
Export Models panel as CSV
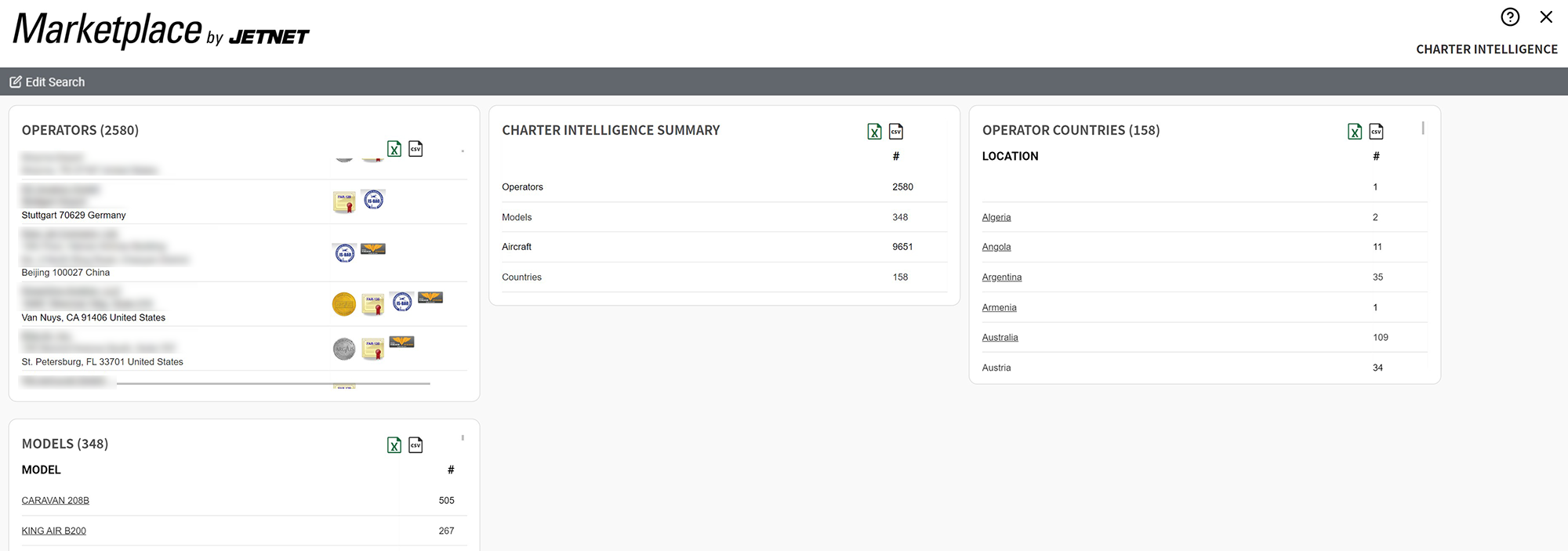[x=416, y=445]
